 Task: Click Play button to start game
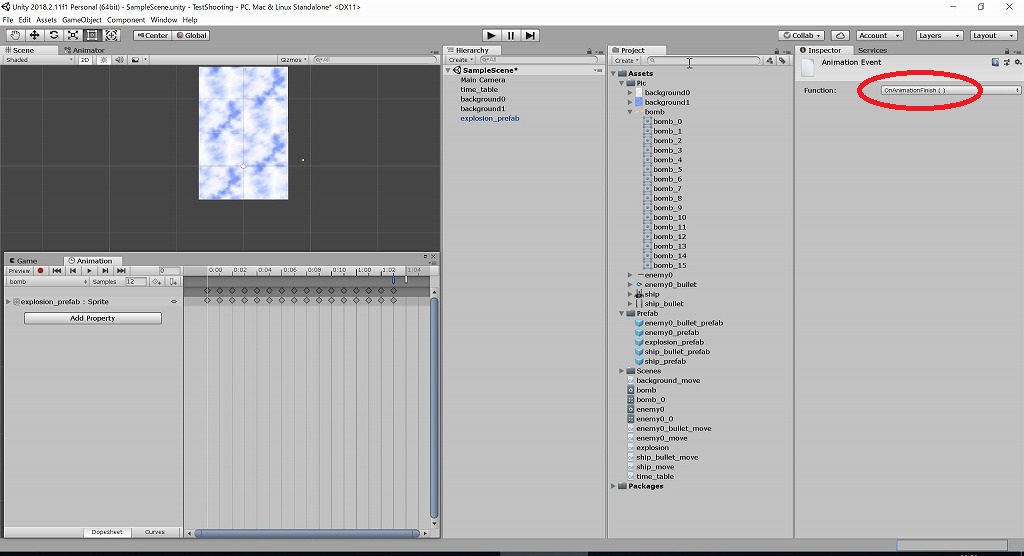[491, 35]
